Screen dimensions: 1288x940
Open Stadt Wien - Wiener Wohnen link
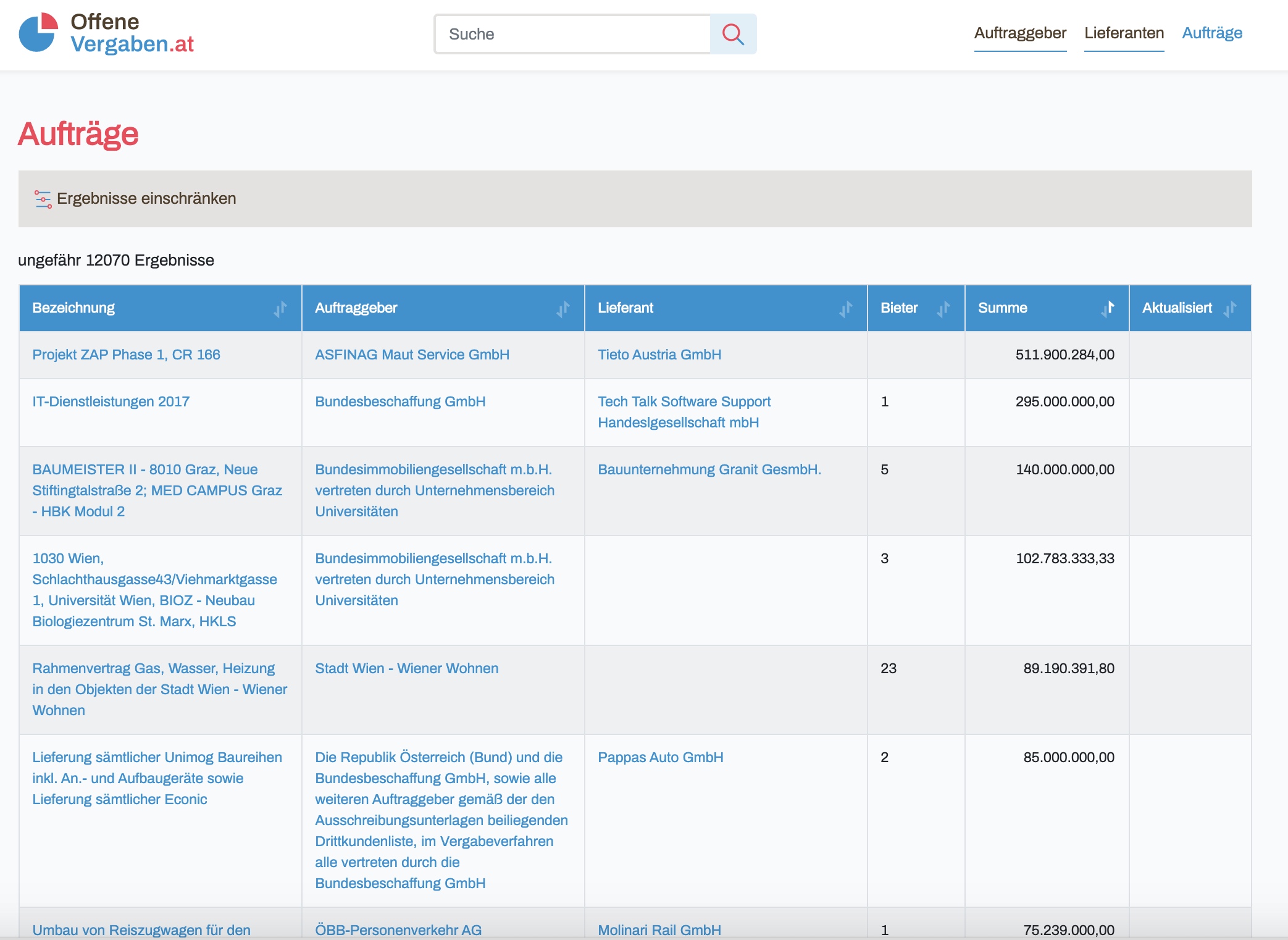point(406,668)
